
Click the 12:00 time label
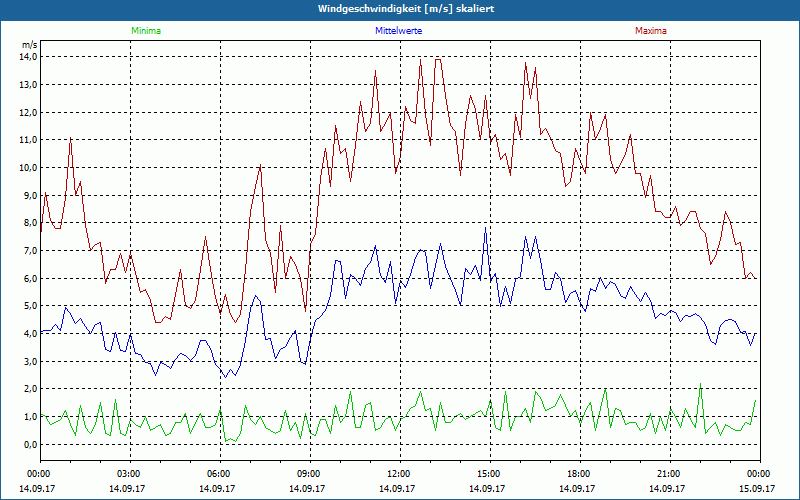pos(400,474)
